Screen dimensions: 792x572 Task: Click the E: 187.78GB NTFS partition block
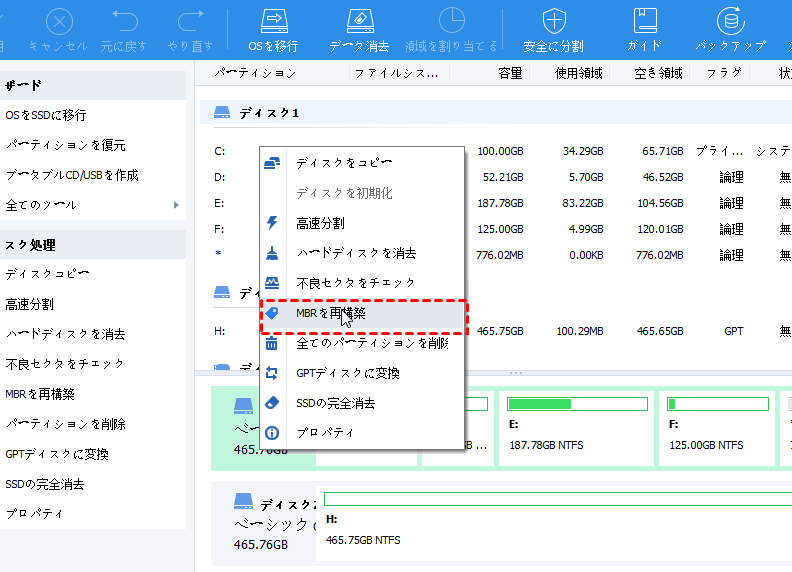tap(576, 428)
